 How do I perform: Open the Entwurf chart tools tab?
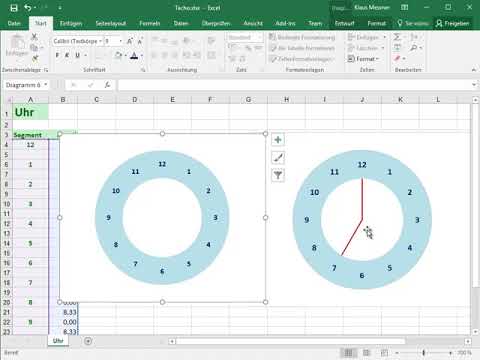pyautogui.click(x=344, y=23)
